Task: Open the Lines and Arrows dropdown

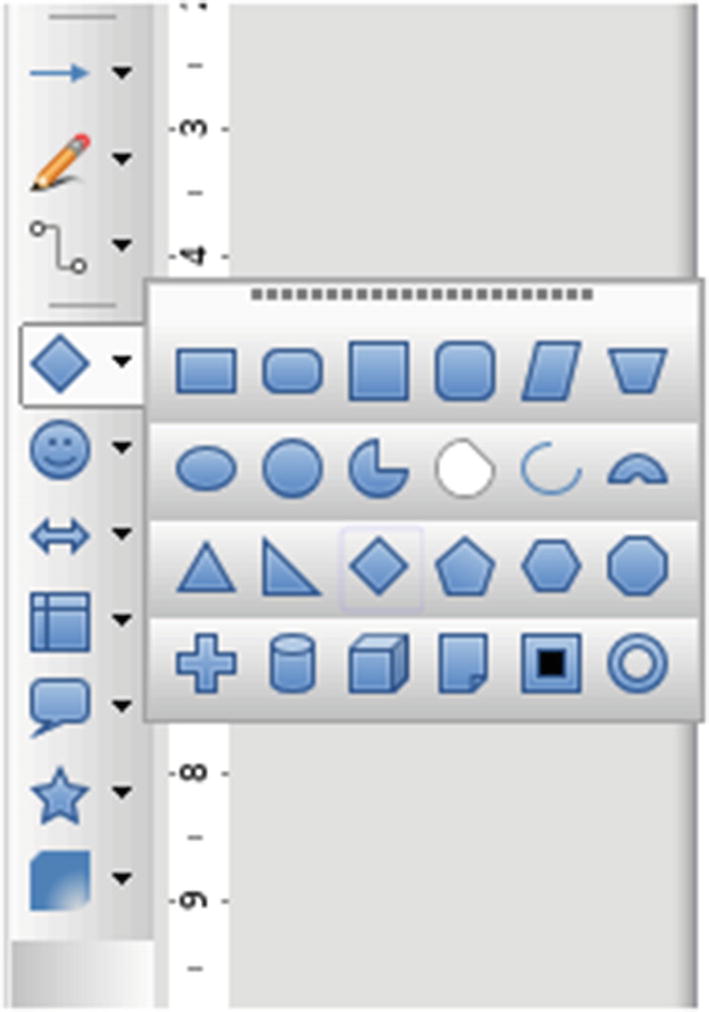Action: (x=122, y=72)
